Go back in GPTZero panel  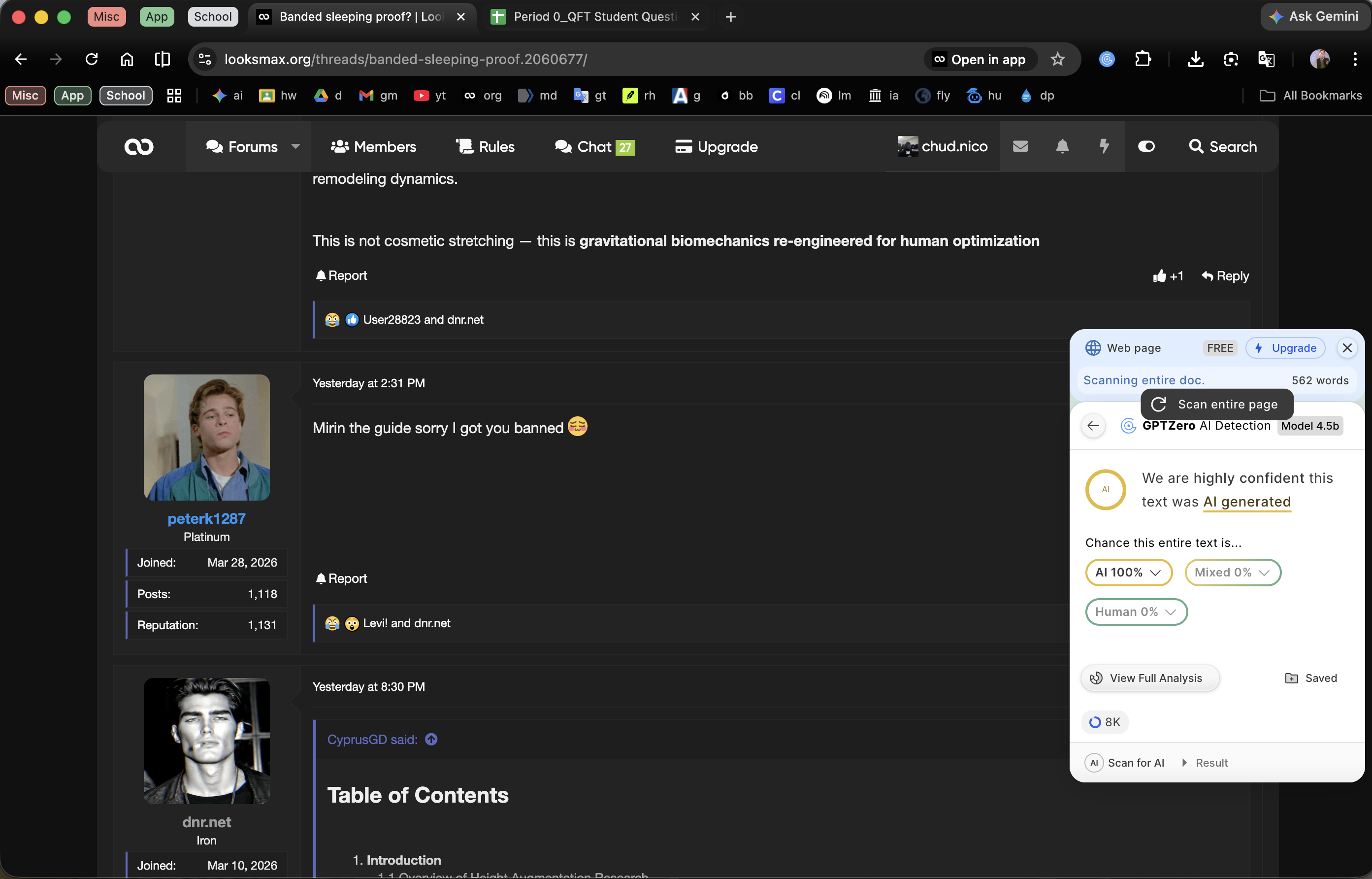1093,425
